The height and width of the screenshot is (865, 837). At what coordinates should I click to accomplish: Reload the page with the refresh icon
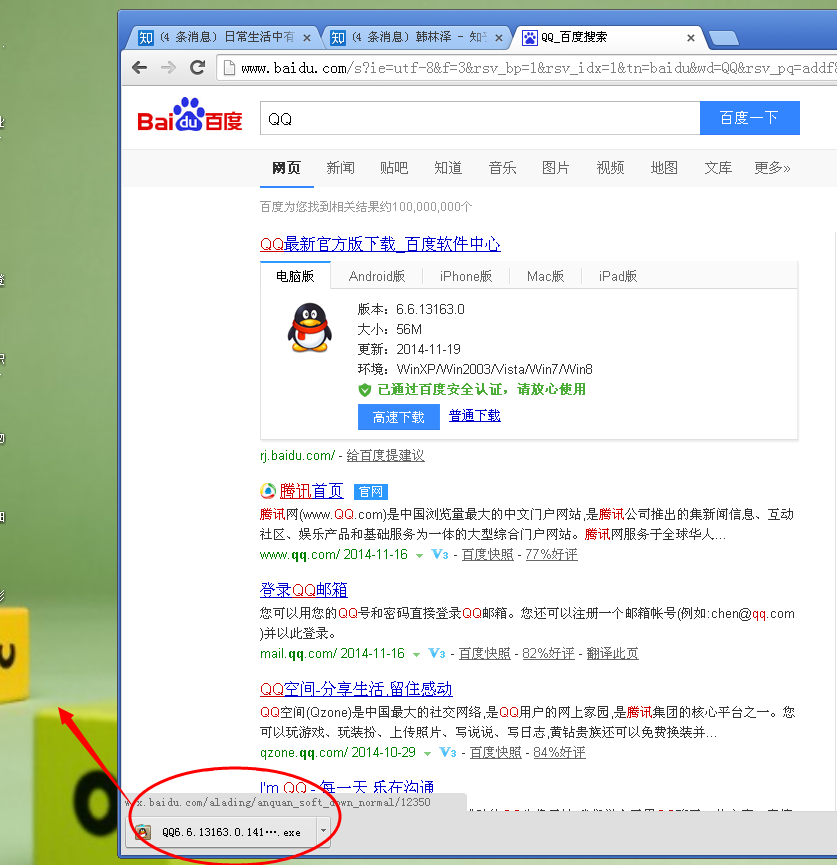point(198,68)
